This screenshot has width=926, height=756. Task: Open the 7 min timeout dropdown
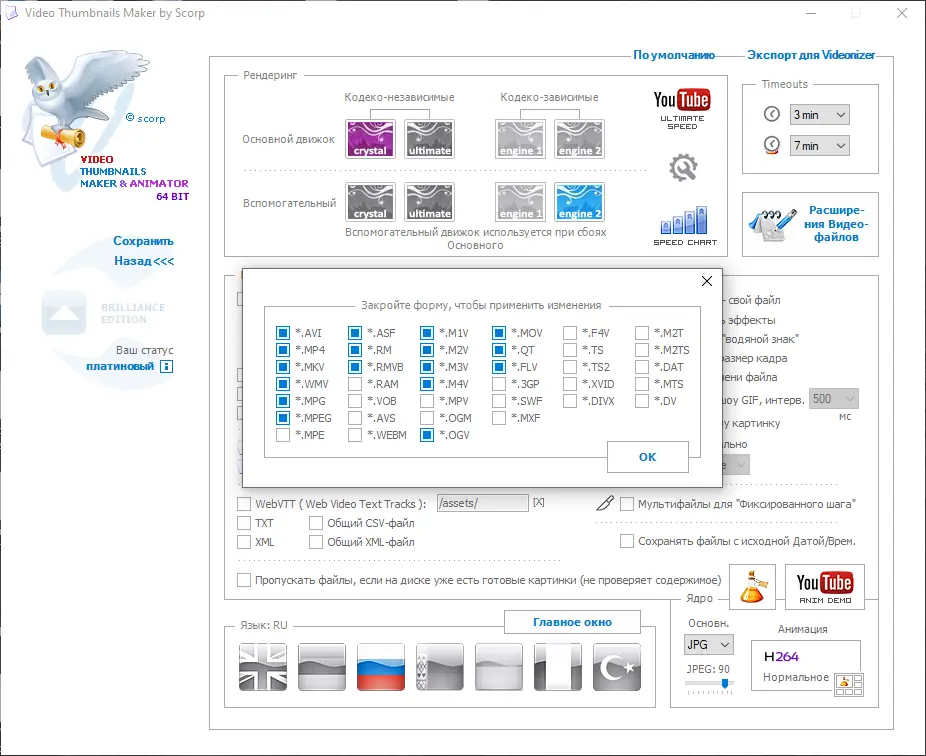(x=819, y=146)
